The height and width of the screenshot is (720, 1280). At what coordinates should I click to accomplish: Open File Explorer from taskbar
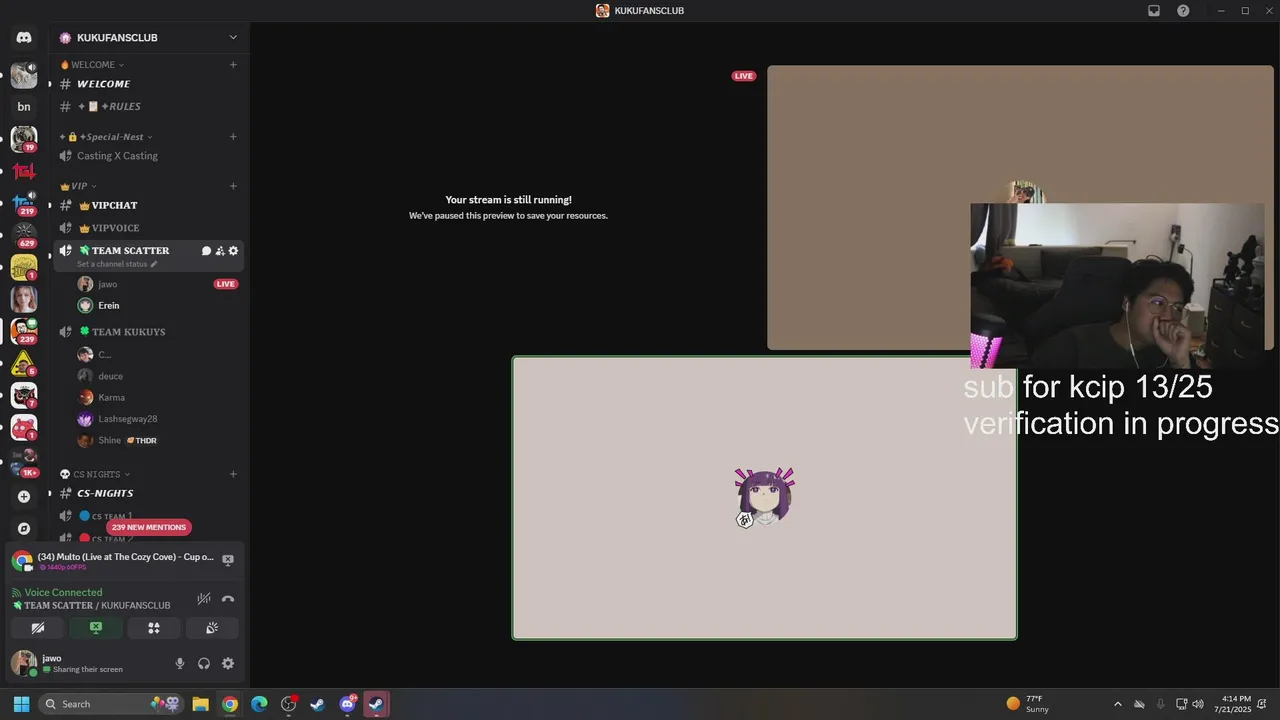200,704
